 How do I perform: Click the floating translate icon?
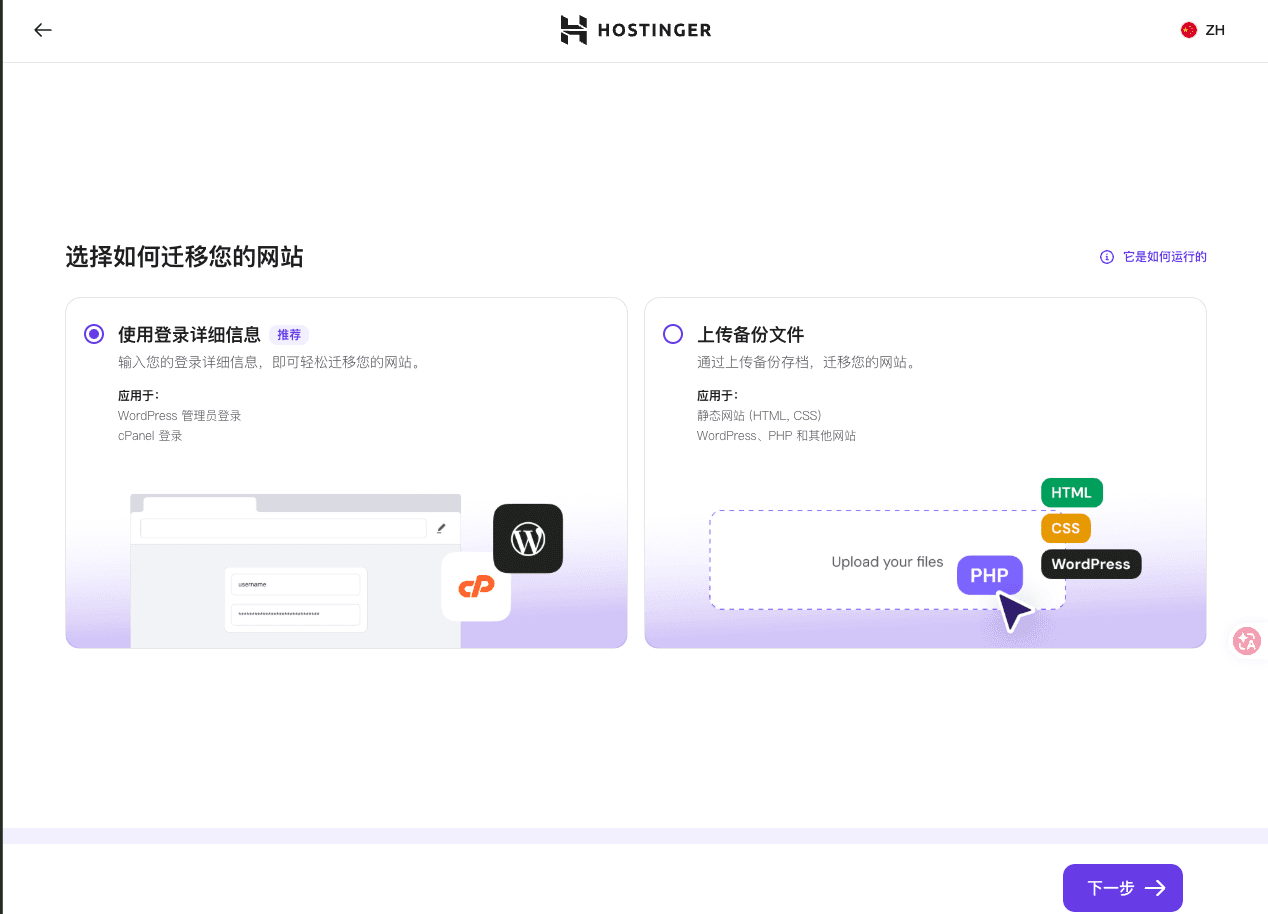click(x=1247, y=641)
